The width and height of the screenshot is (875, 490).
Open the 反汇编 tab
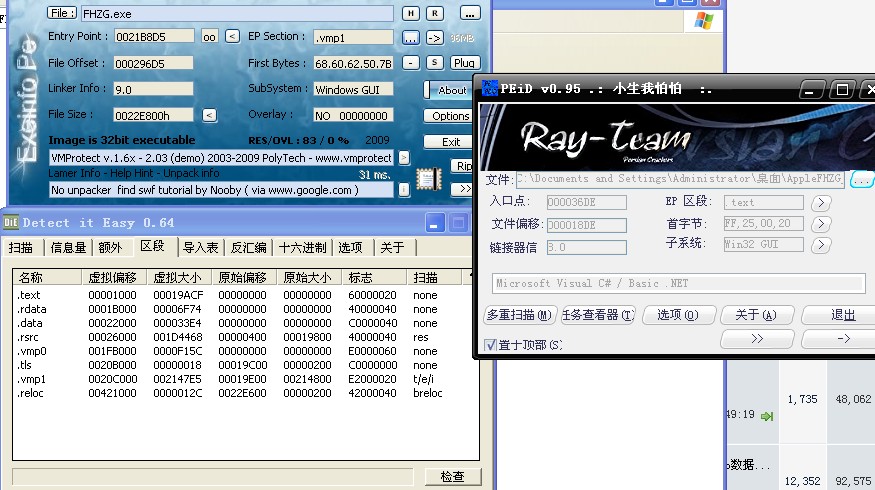click(248, 247)
